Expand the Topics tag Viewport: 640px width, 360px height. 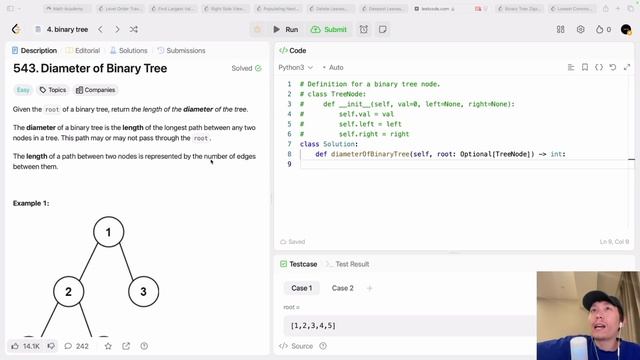coord(53,90)
